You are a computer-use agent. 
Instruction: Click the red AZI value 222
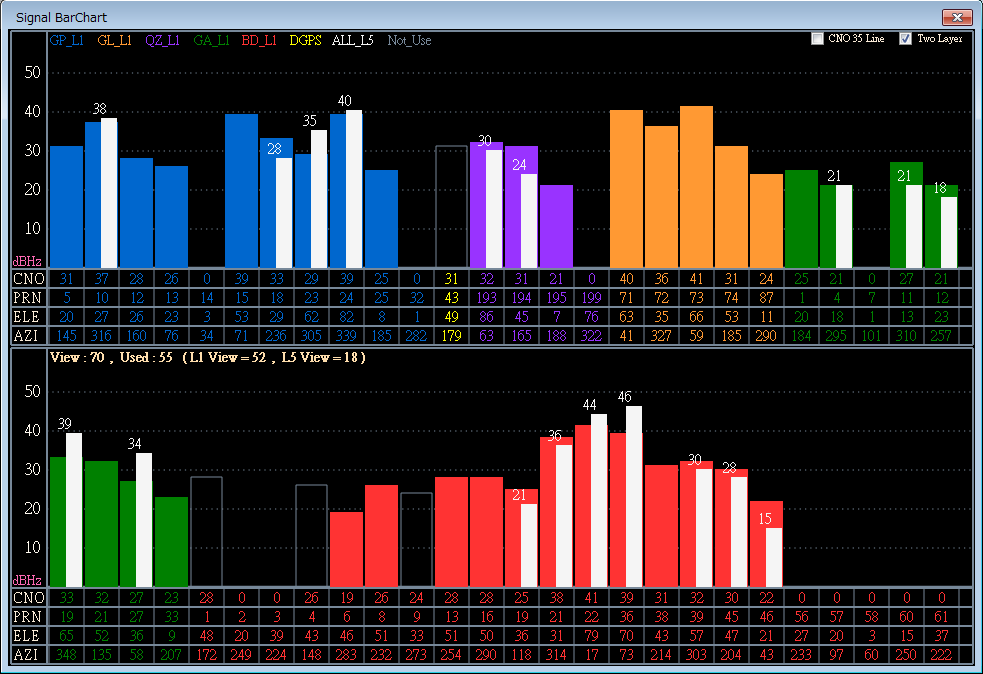tap(942, 655)
